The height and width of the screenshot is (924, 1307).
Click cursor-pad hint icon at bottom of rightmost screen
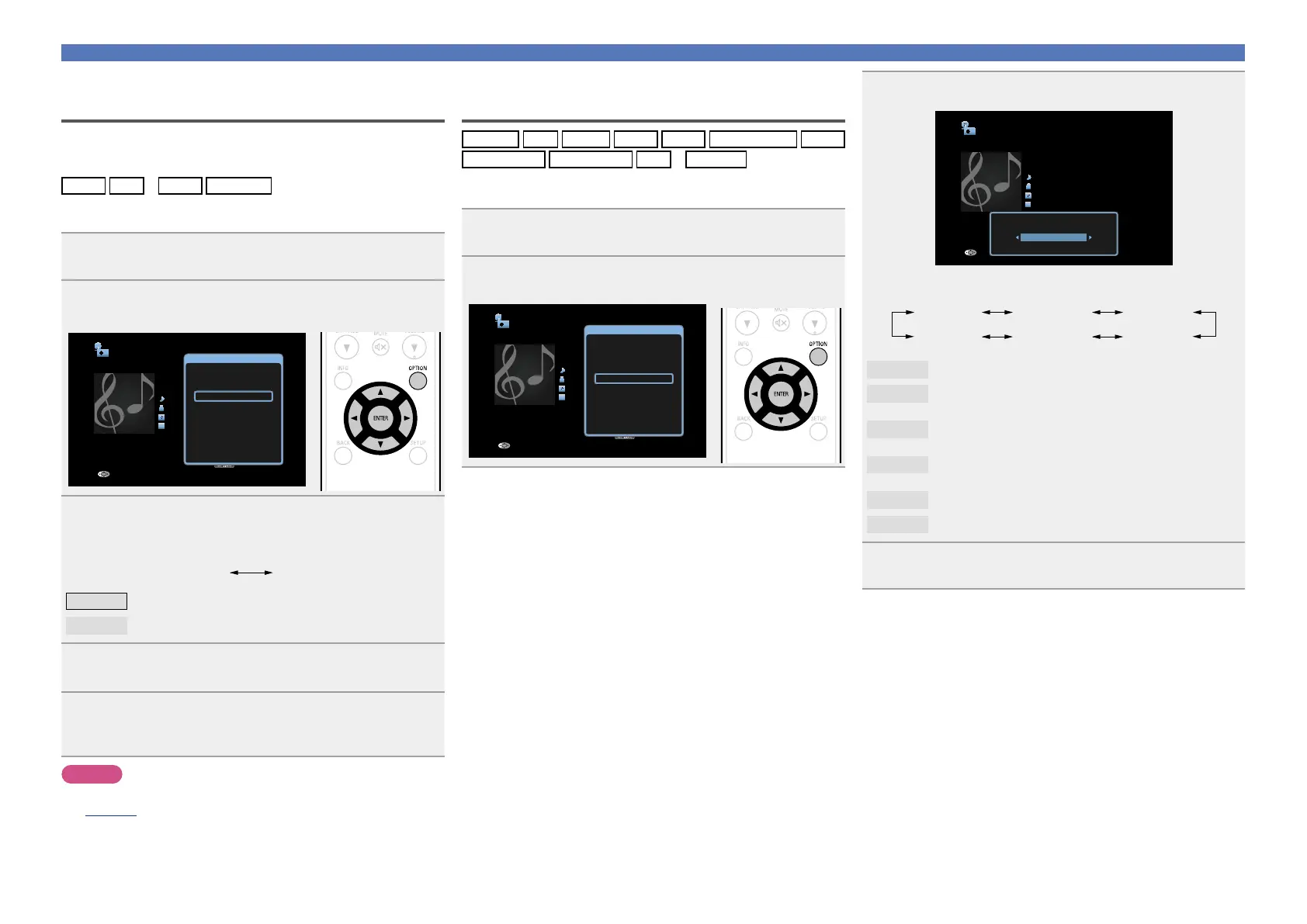coord(970,253)
